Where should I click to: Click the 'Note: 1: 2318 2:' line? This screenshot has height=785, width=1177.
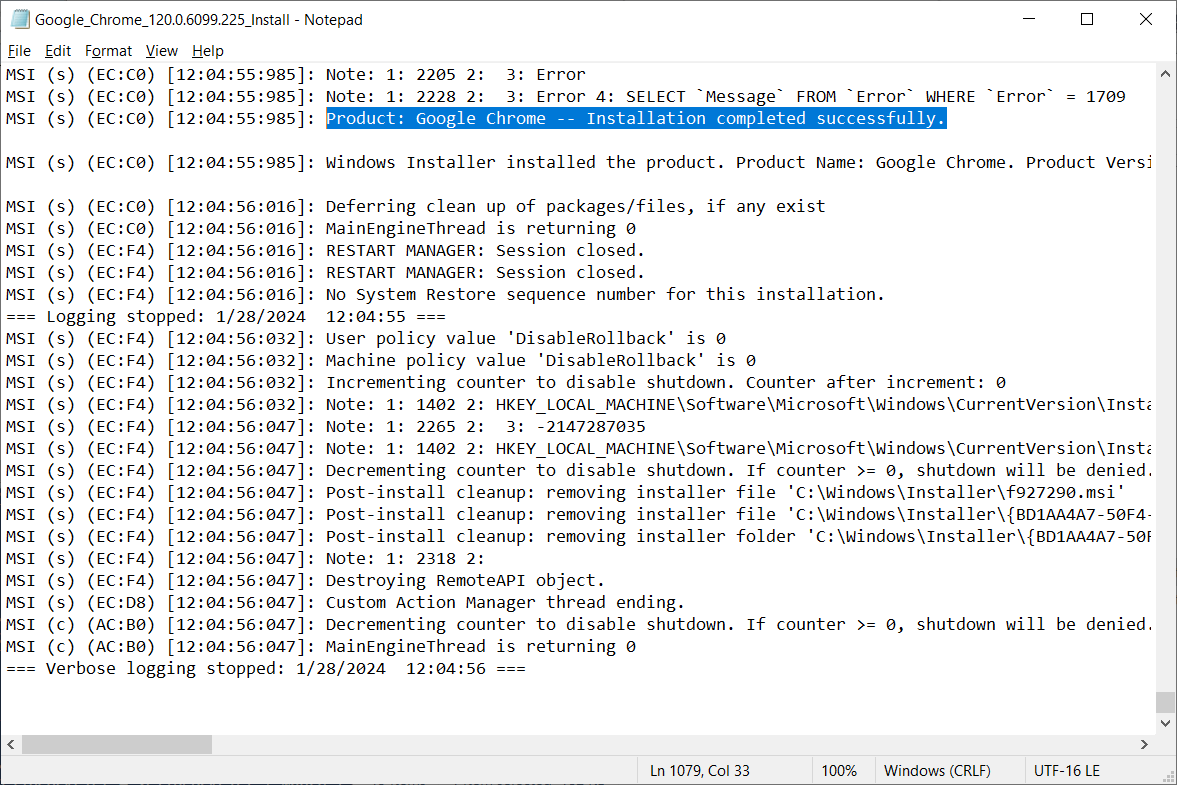click(x=245, y=558)
